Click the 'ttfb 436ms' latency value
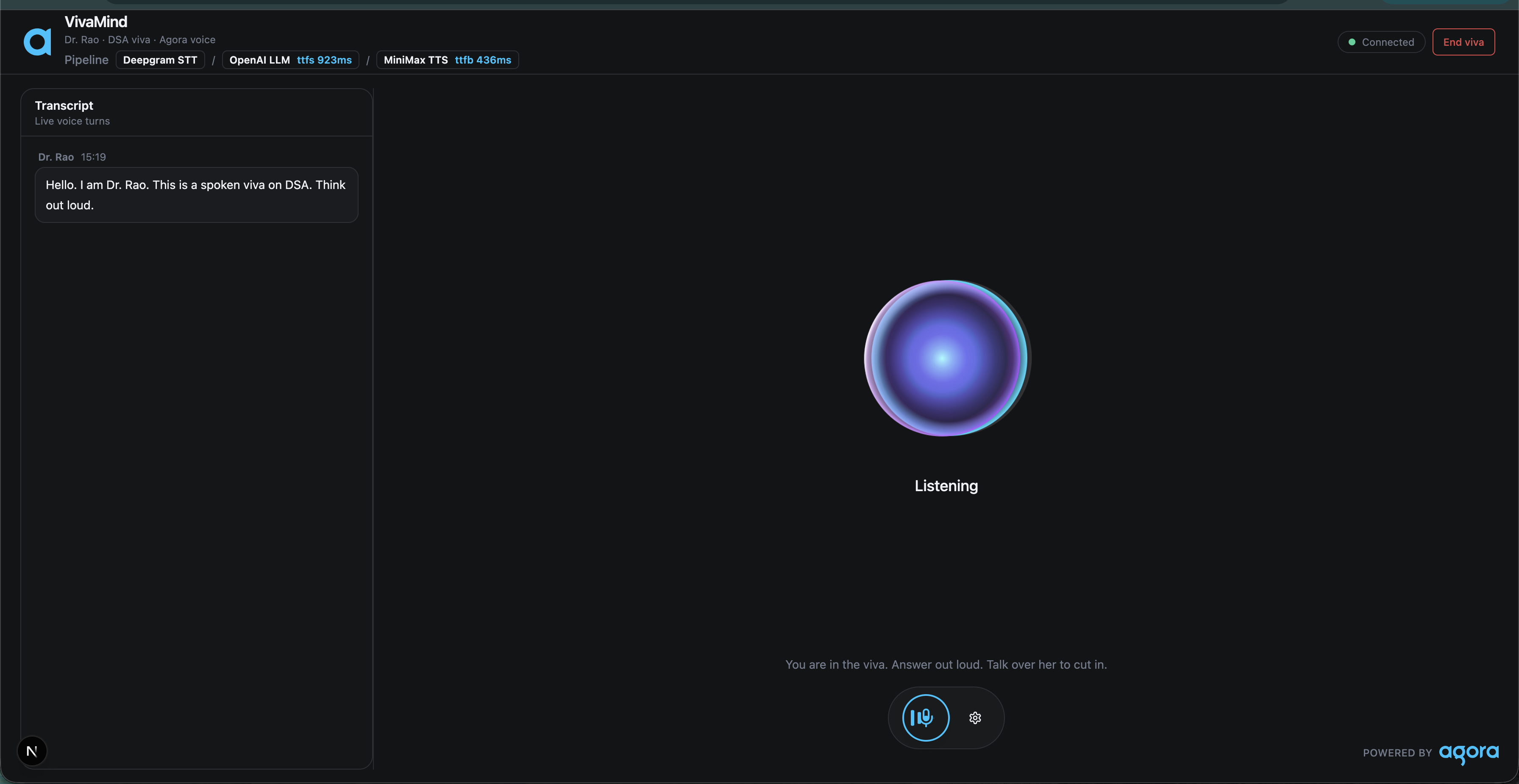The width and height of the screenshot is (1519, 784). click(483, 59)
